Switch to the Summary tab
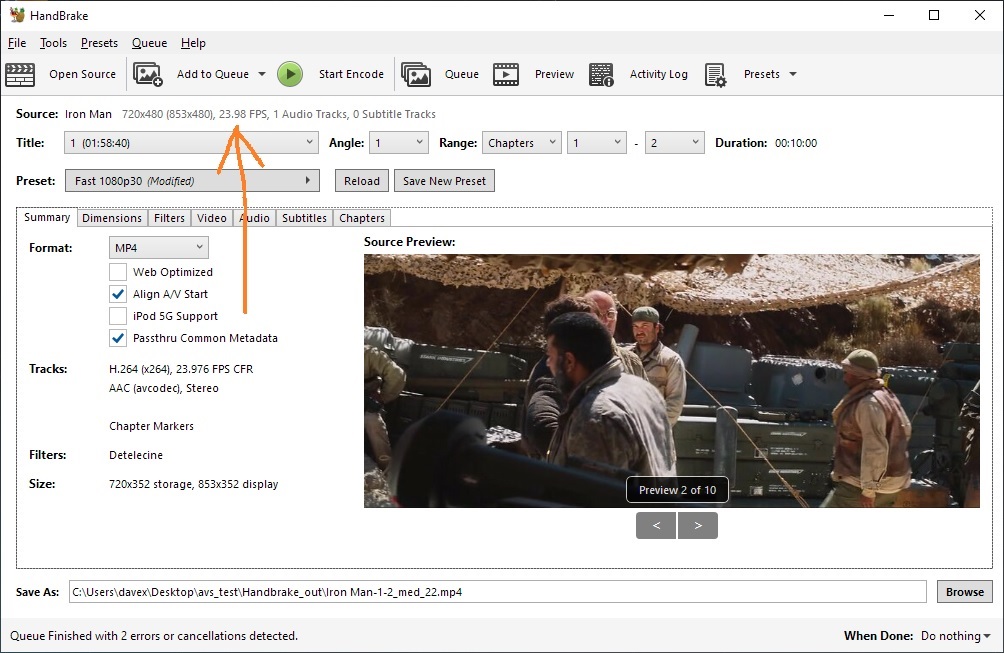Viewport: 1004px width, 653px height. (47, 217)
